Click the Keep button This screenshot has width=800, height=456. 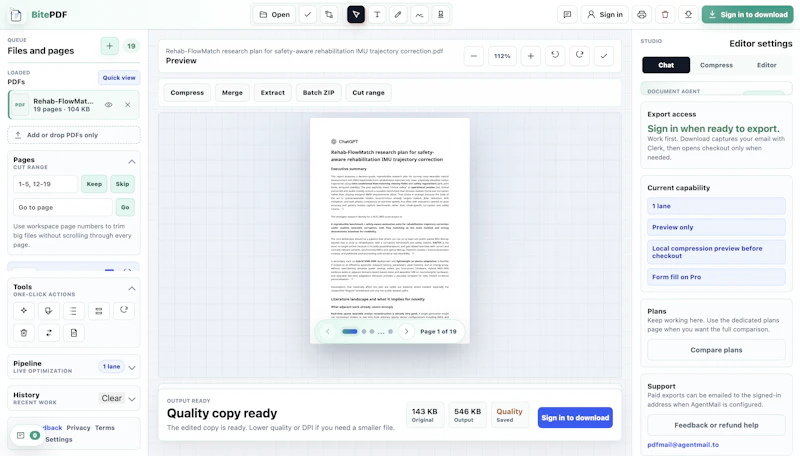click(94, 184)
